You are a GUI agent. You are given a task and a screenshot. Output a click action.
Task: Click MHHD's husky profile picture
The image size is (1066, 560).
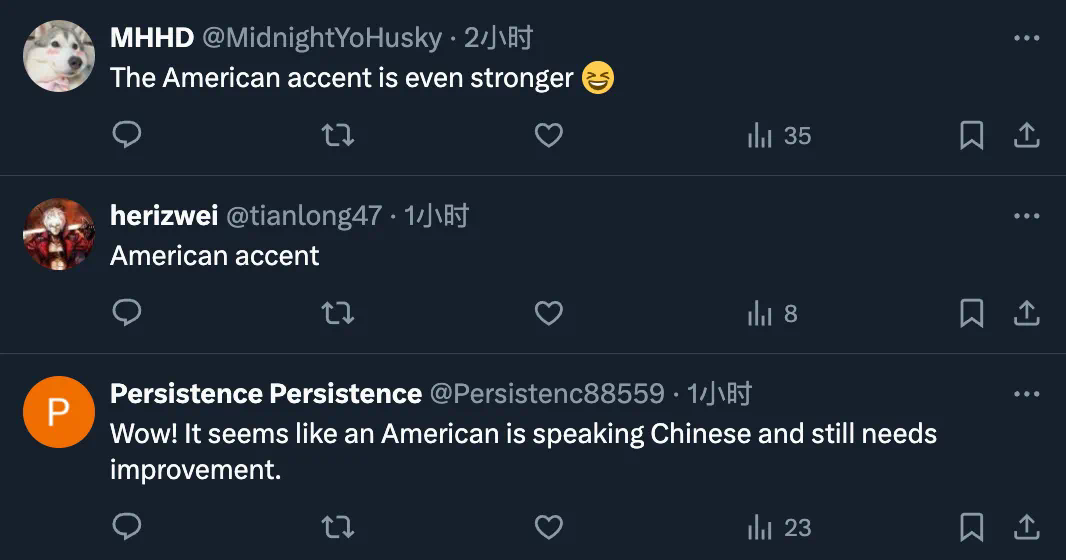(58, 56)
